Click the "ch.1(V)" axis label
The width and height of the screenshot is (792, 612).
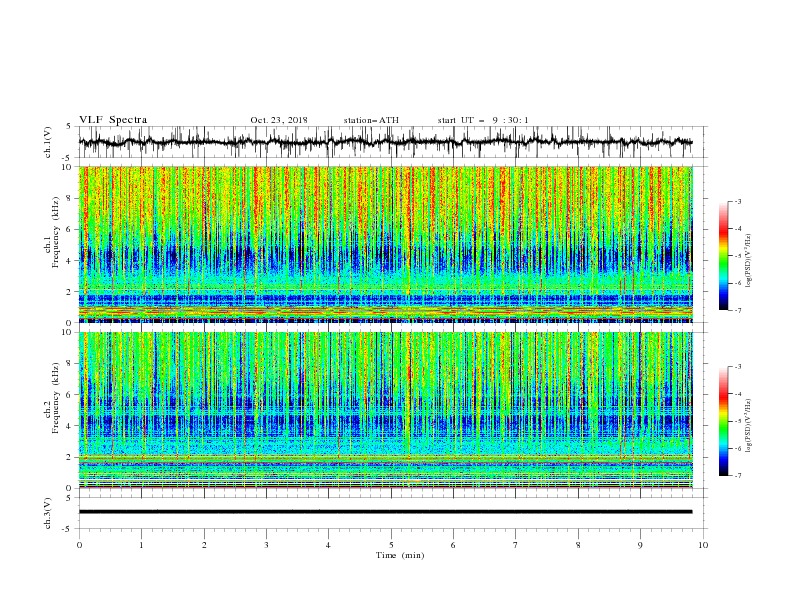tap(48, 141)
